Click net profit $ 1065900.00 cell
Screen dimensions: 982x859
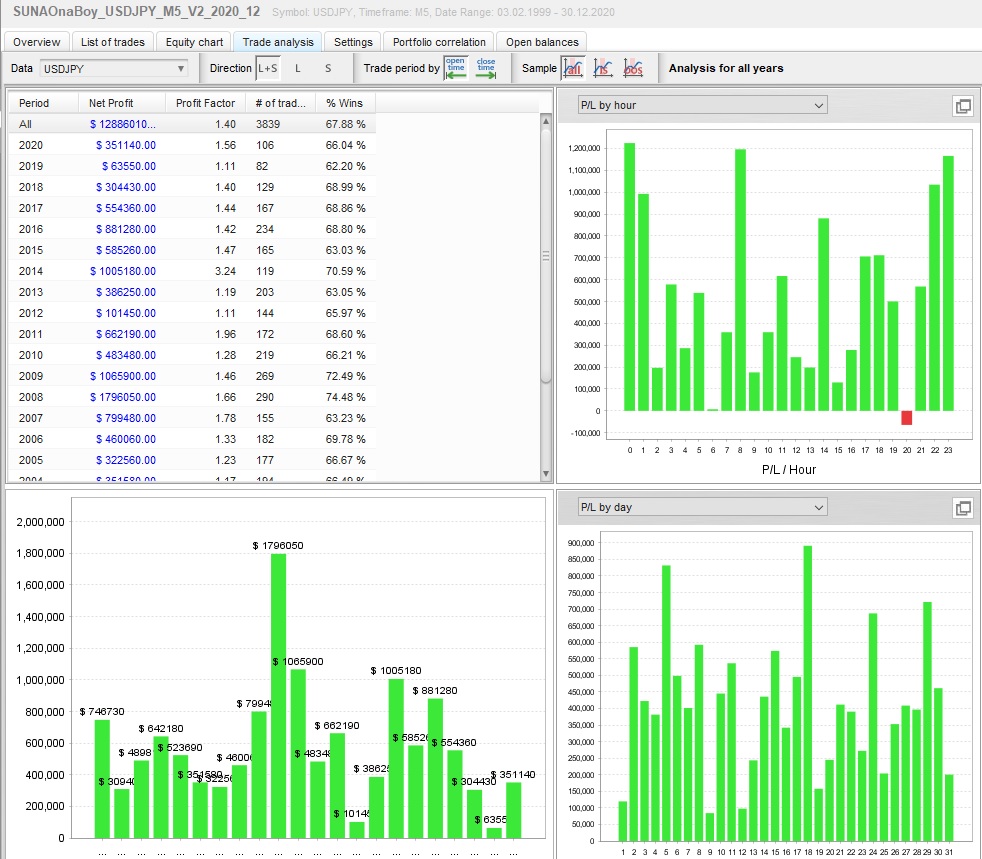tap(123, 376)
